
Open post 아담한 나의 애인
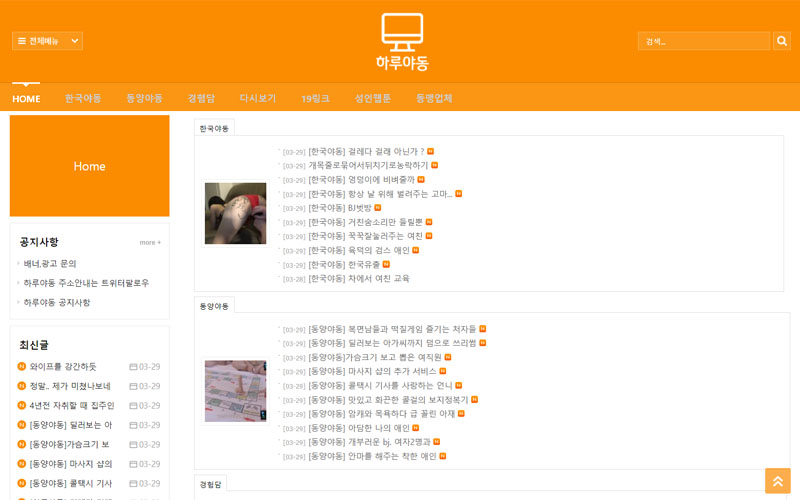pos(359,428)
